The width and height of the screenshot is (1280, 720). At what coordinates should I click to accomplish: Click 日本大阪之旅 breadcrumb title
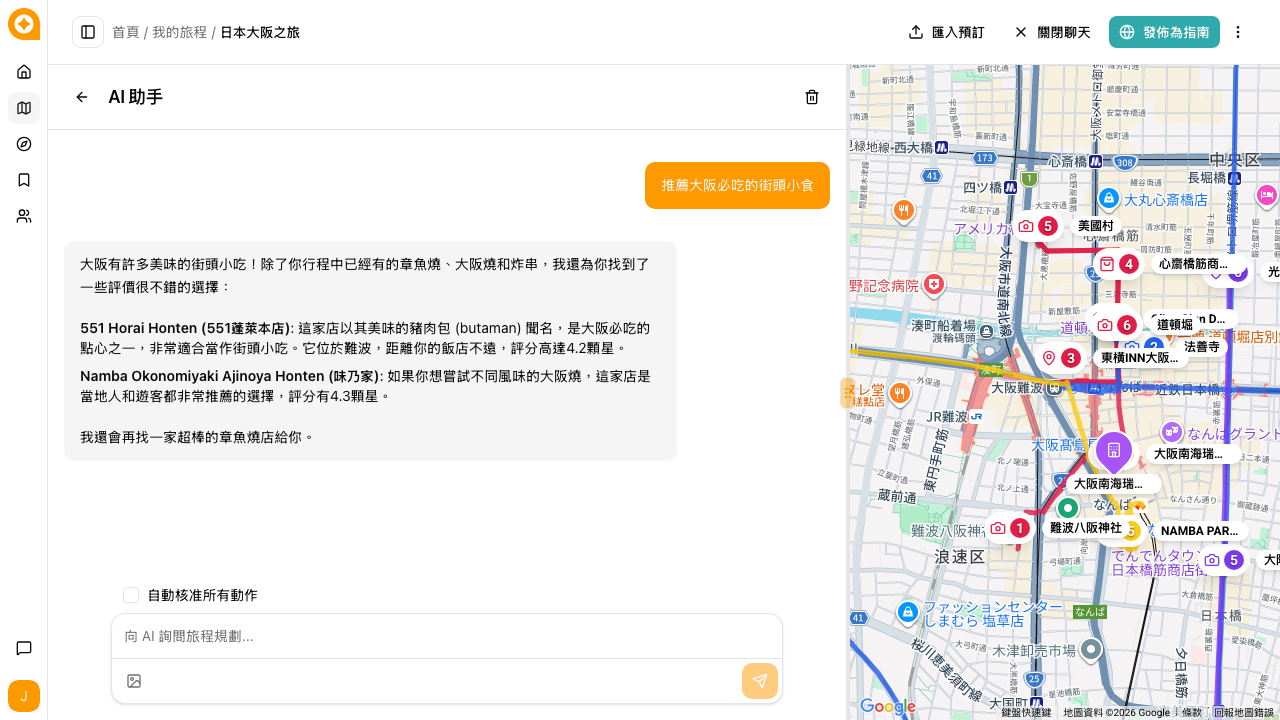[x=260, y=32]
